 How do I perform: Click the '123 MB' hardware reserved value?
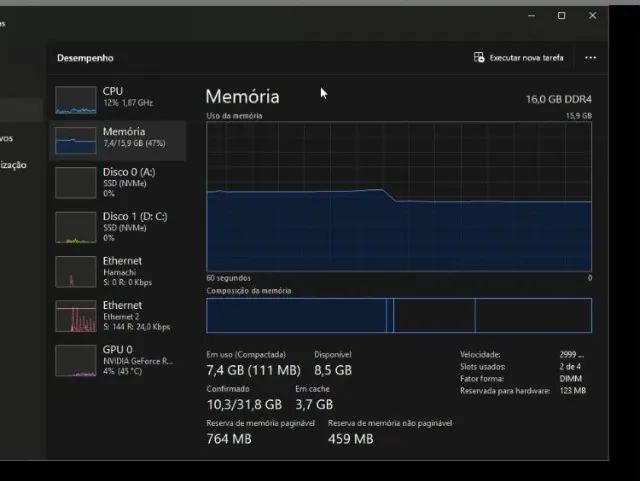tap(573, 391)
